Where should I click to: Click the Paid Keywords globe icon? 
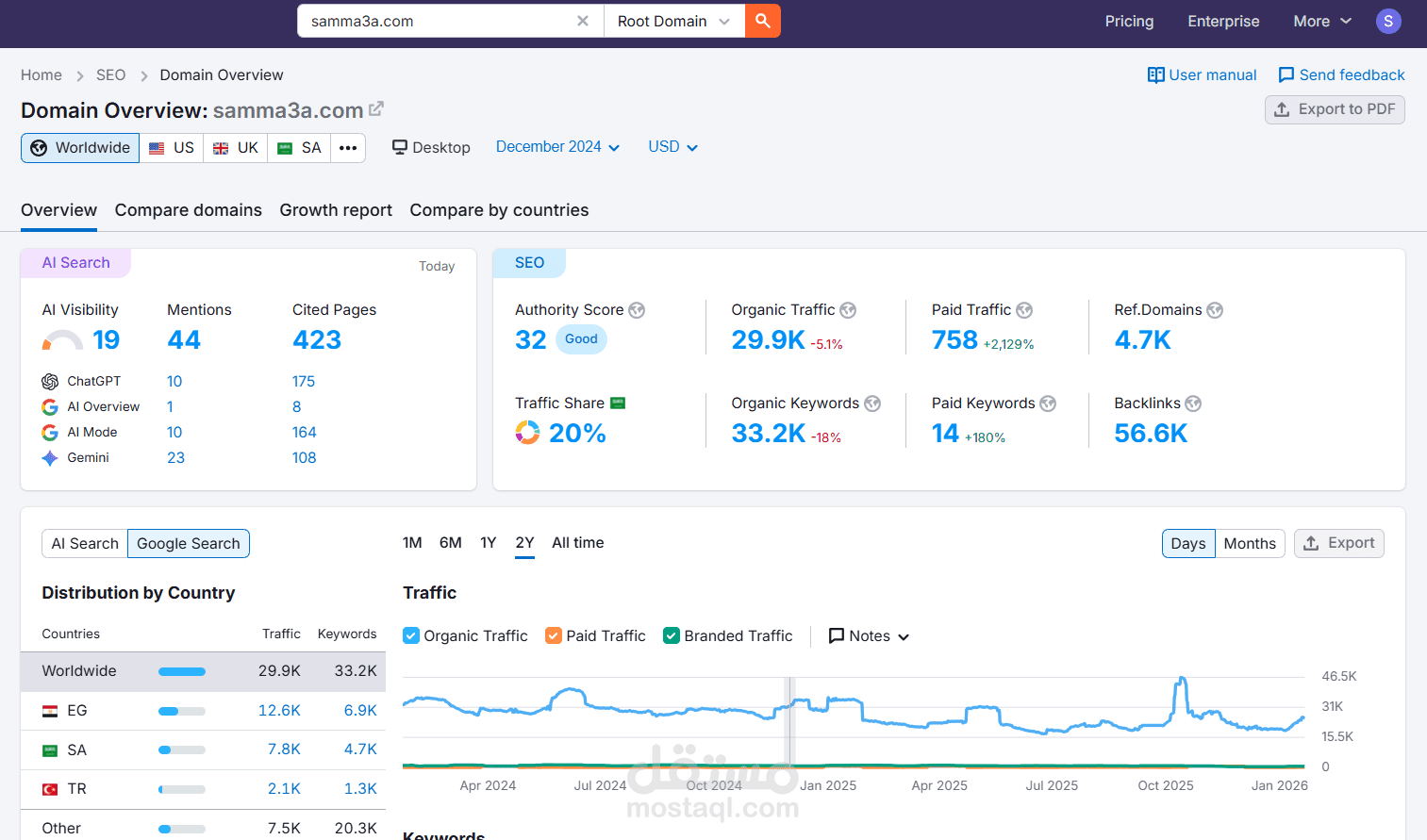point(1048,404)
